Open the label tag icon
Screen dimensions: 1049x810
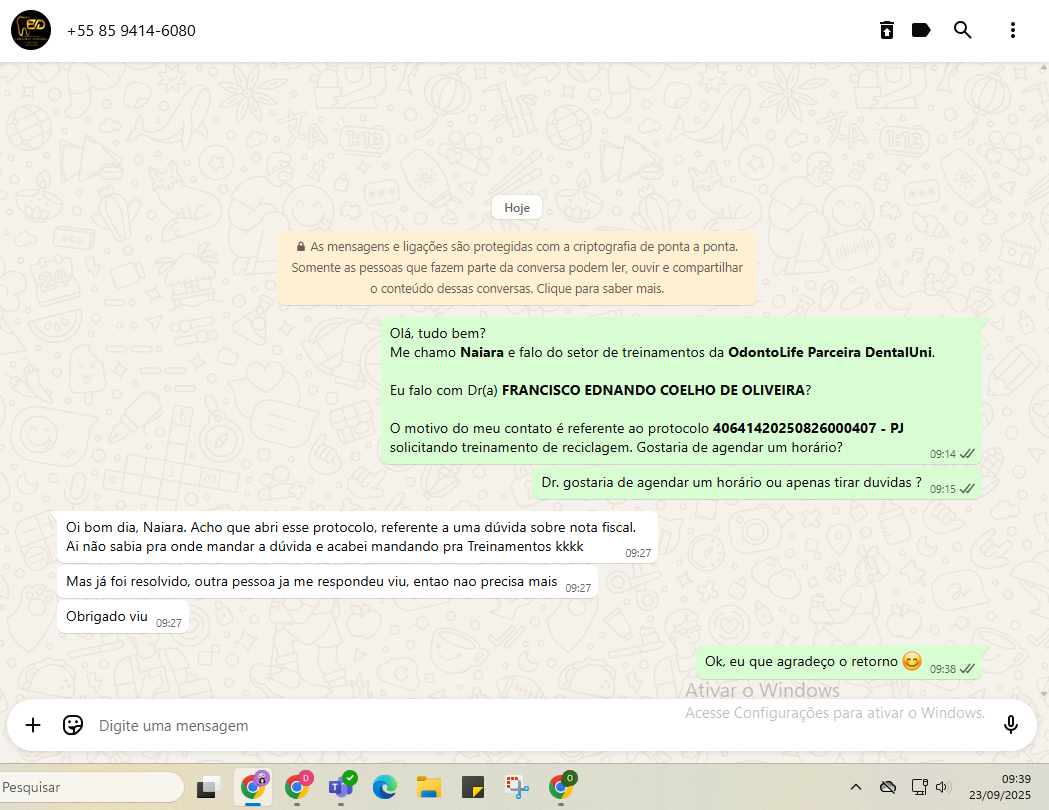(921, 30)
